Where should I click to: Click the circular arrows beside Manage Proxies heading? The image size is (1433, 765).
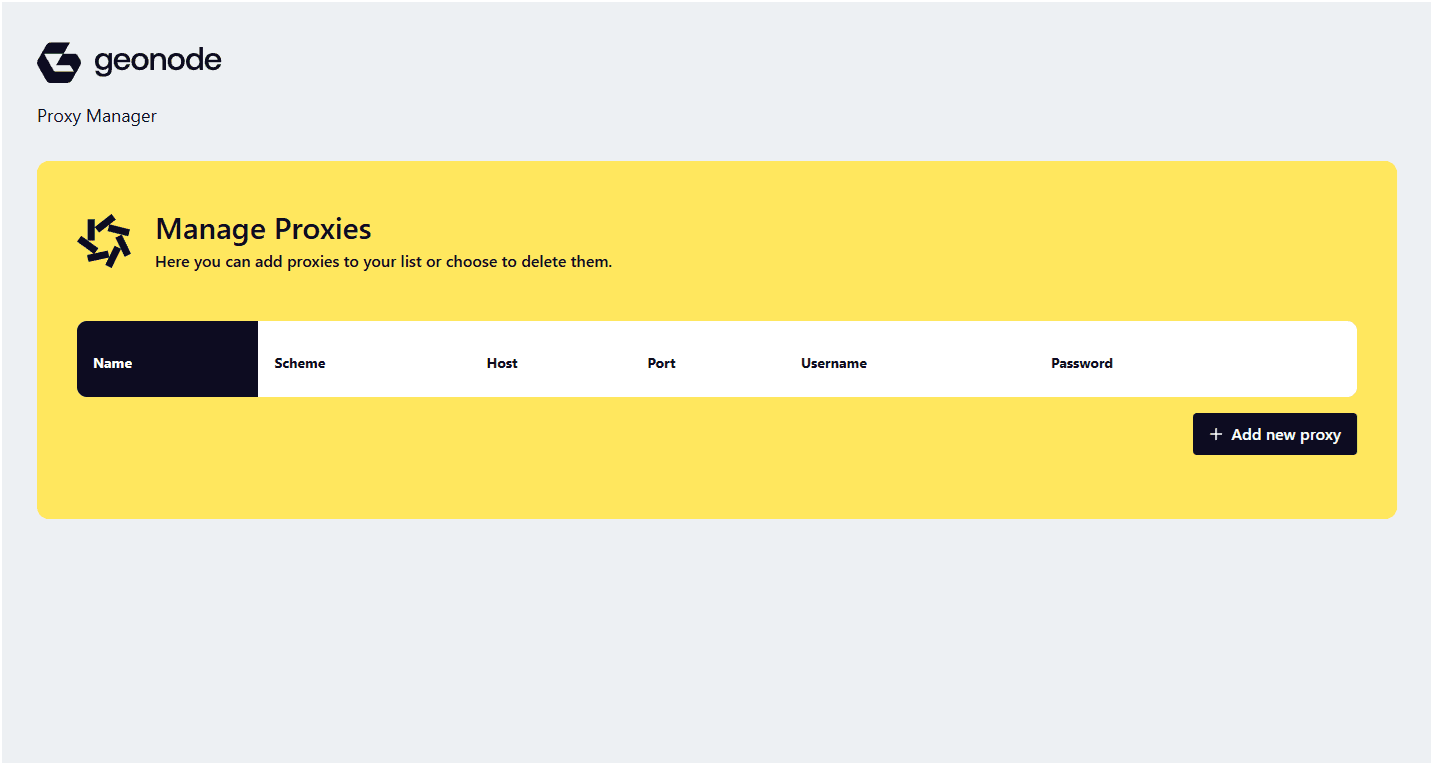pos(103,241)
